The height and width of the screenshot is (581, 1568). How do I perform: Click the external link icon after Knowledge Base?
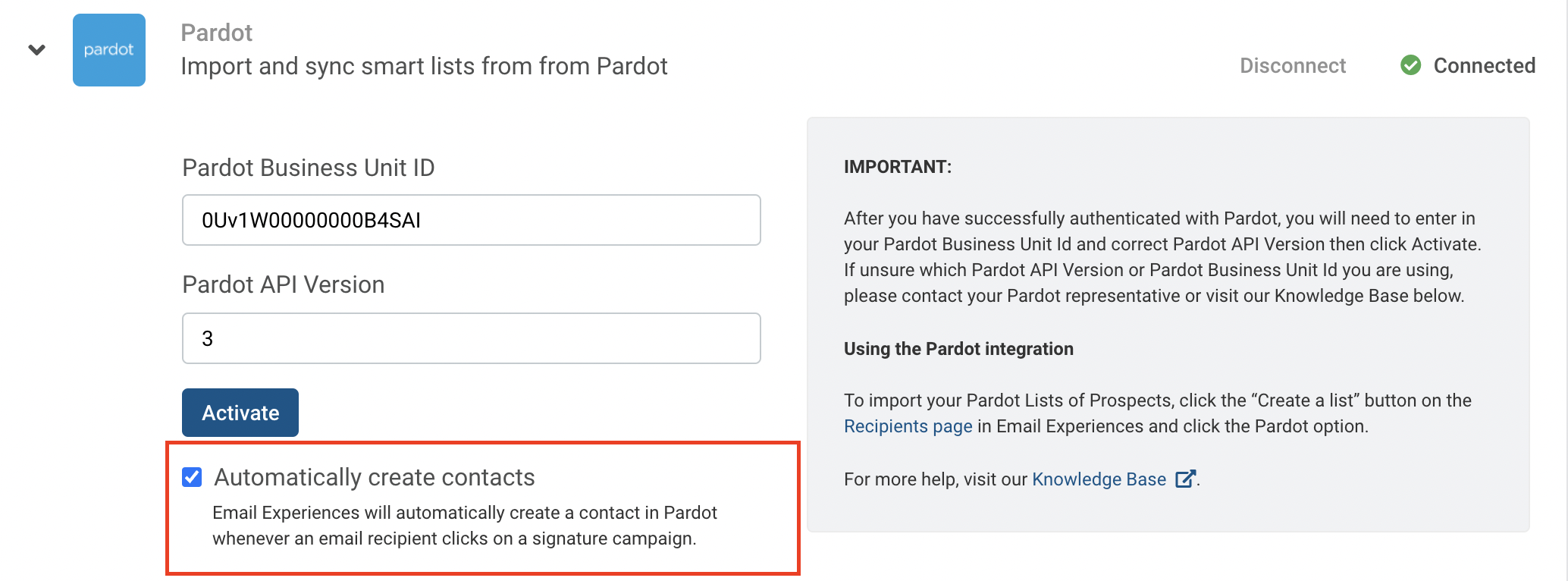1185,479
